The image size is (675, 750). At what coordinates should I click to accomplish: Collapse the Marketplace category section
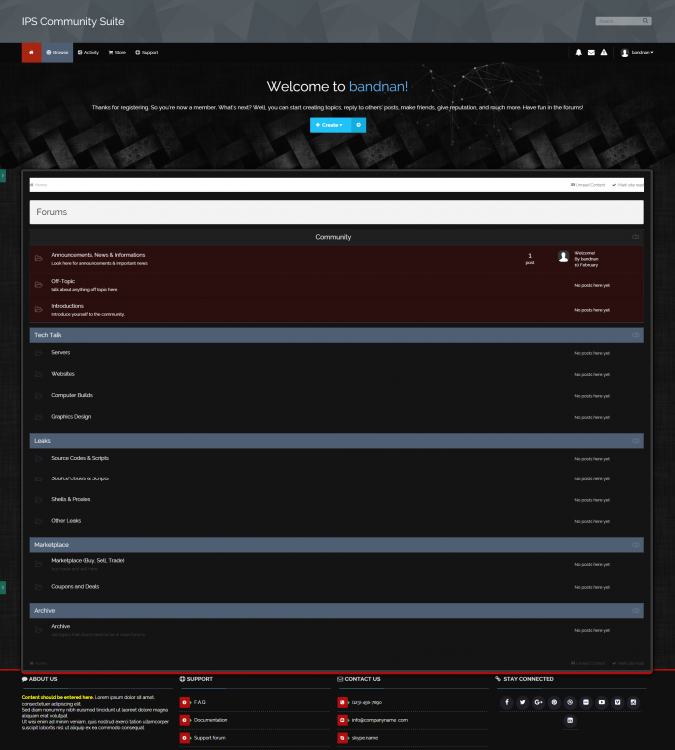click(x=636, y=545)
